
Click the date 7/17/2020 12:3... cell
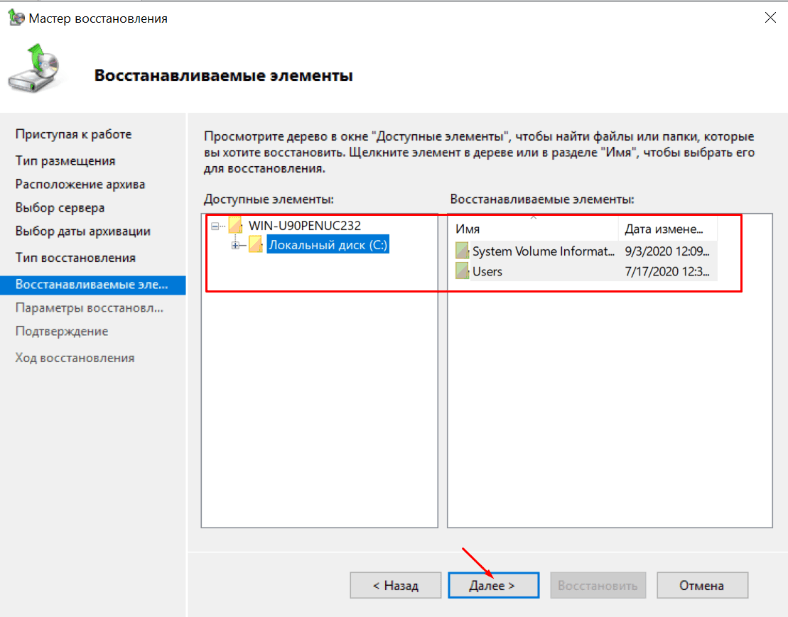coord(667,272)
